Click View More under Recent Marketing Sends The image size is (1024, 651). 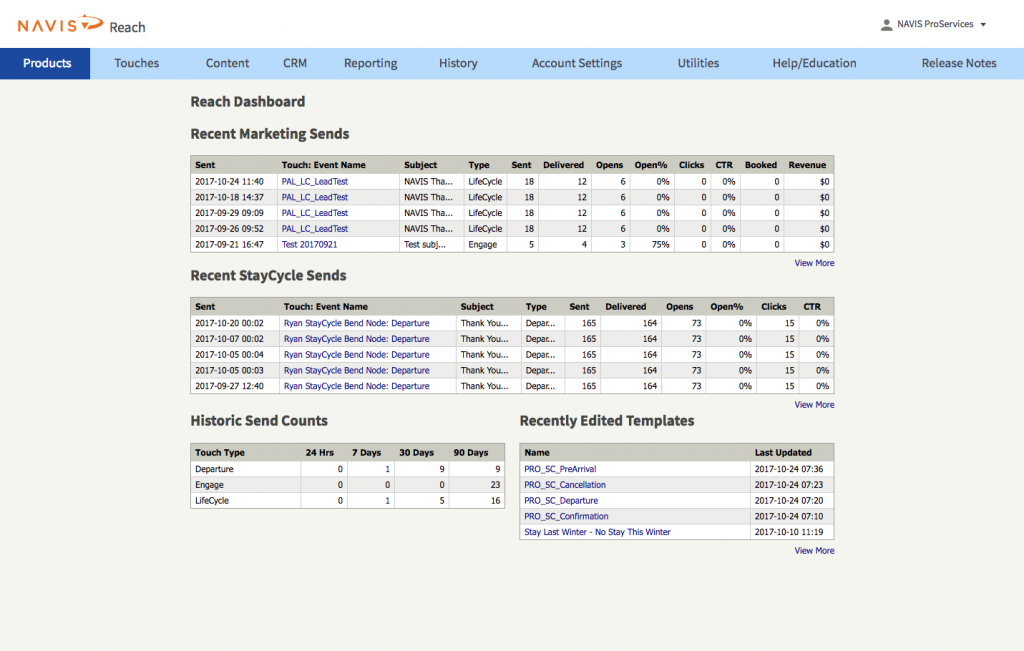coord(814,263)
